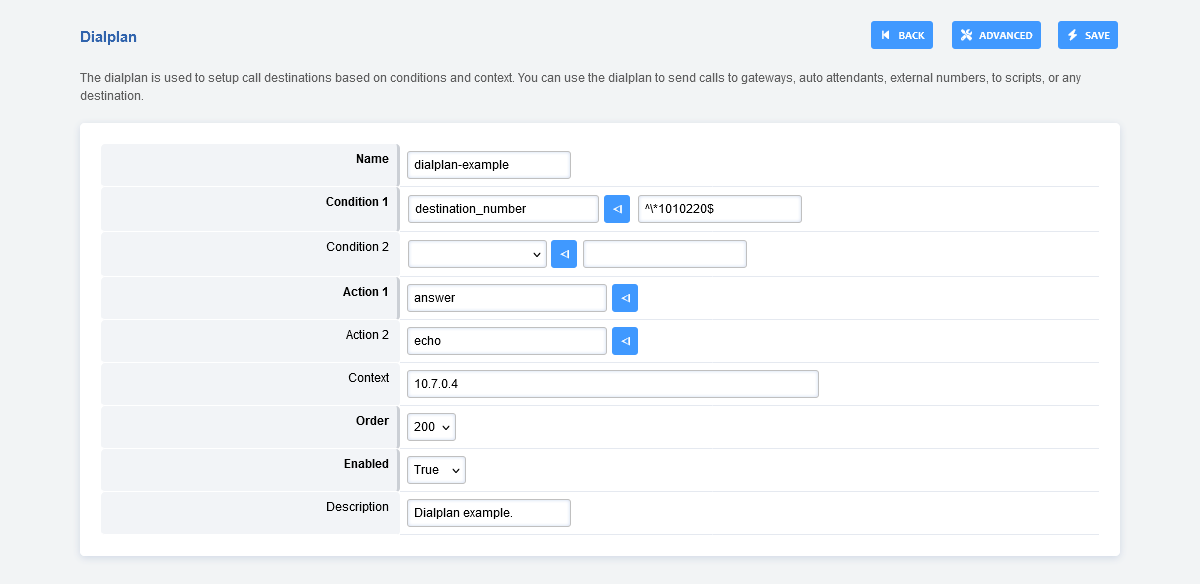Viewport: 1200px width, 584px height.
Task: Expand the Order dropdown showing 200
Action: pos(431,427)
